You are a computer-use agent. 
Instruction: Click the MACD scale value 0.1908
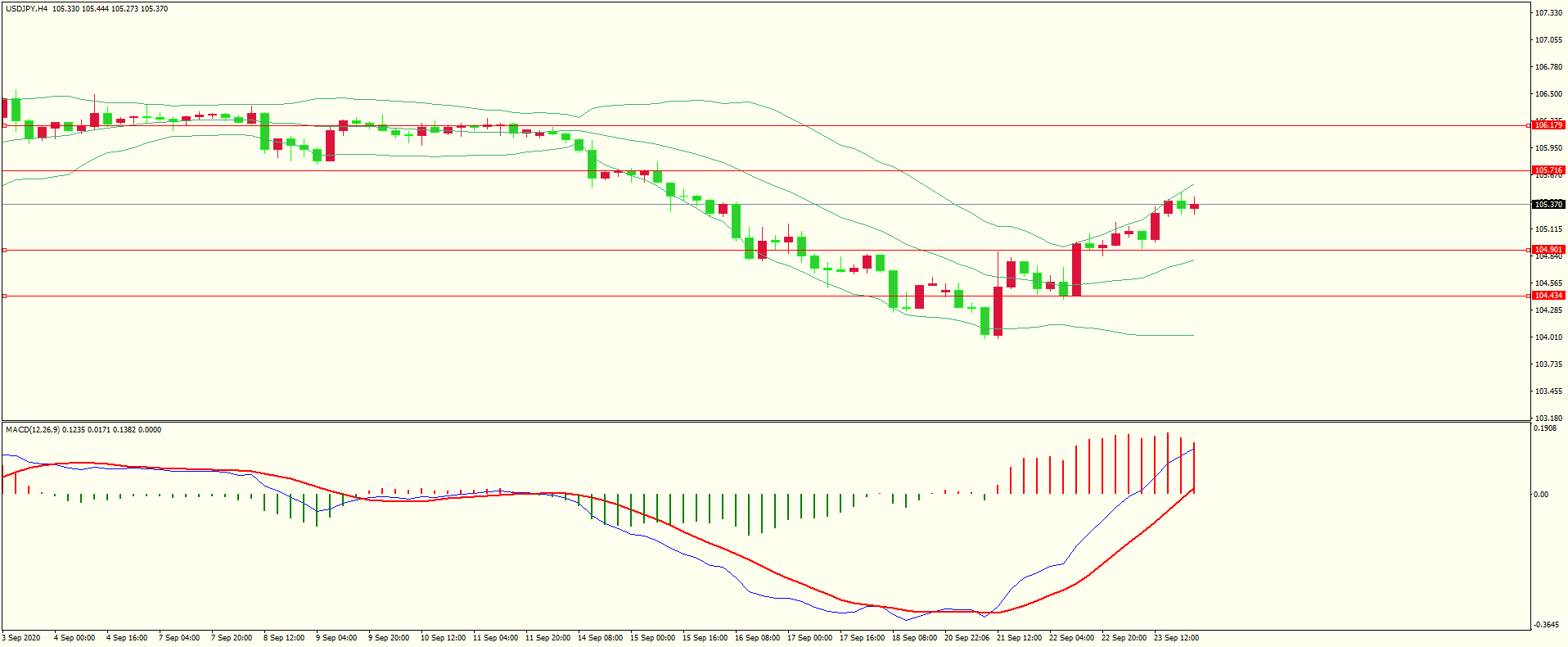point(1545,428)
